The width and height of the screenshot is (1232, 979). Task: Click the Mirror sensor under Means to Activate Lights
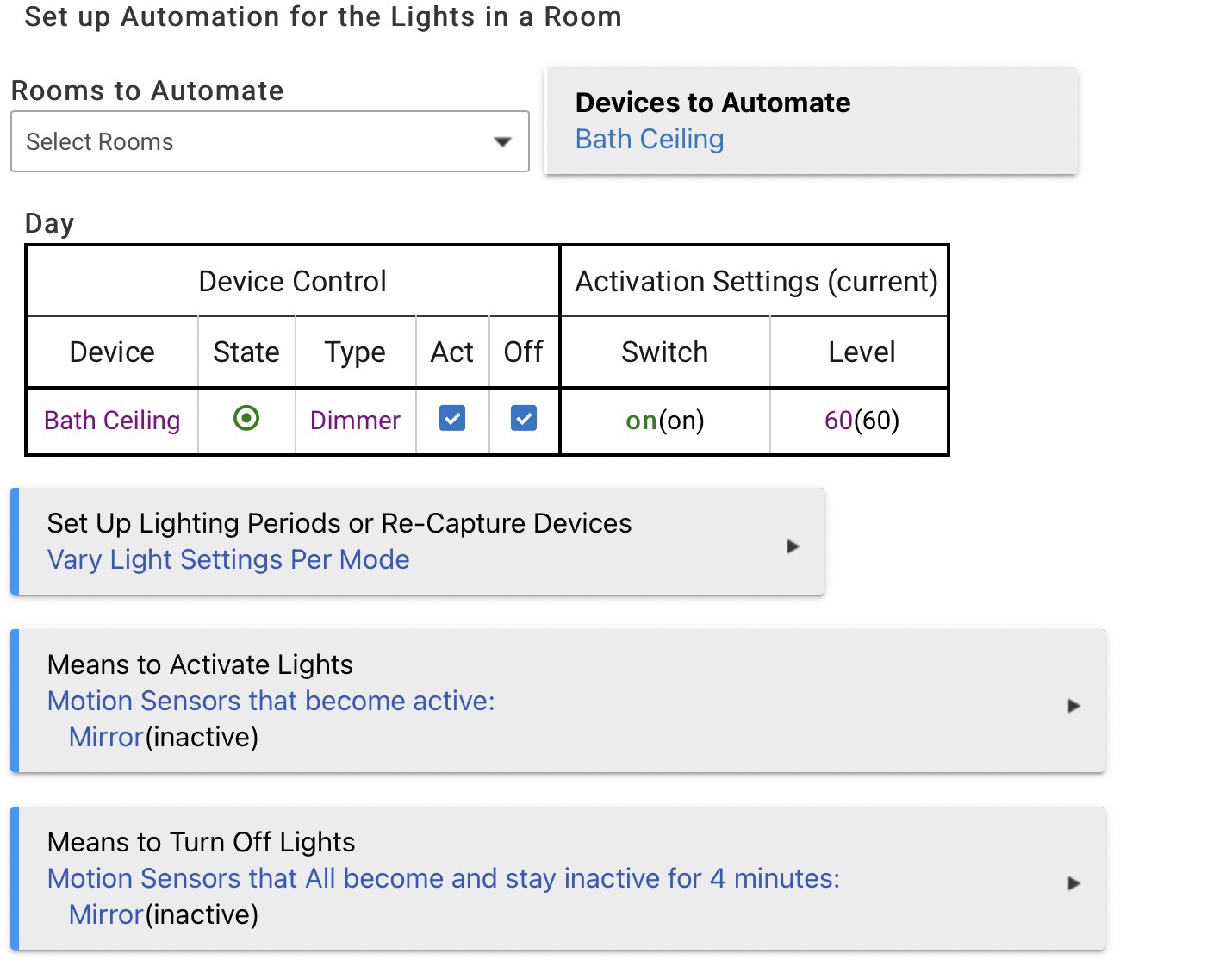click(x=106, y=738)
